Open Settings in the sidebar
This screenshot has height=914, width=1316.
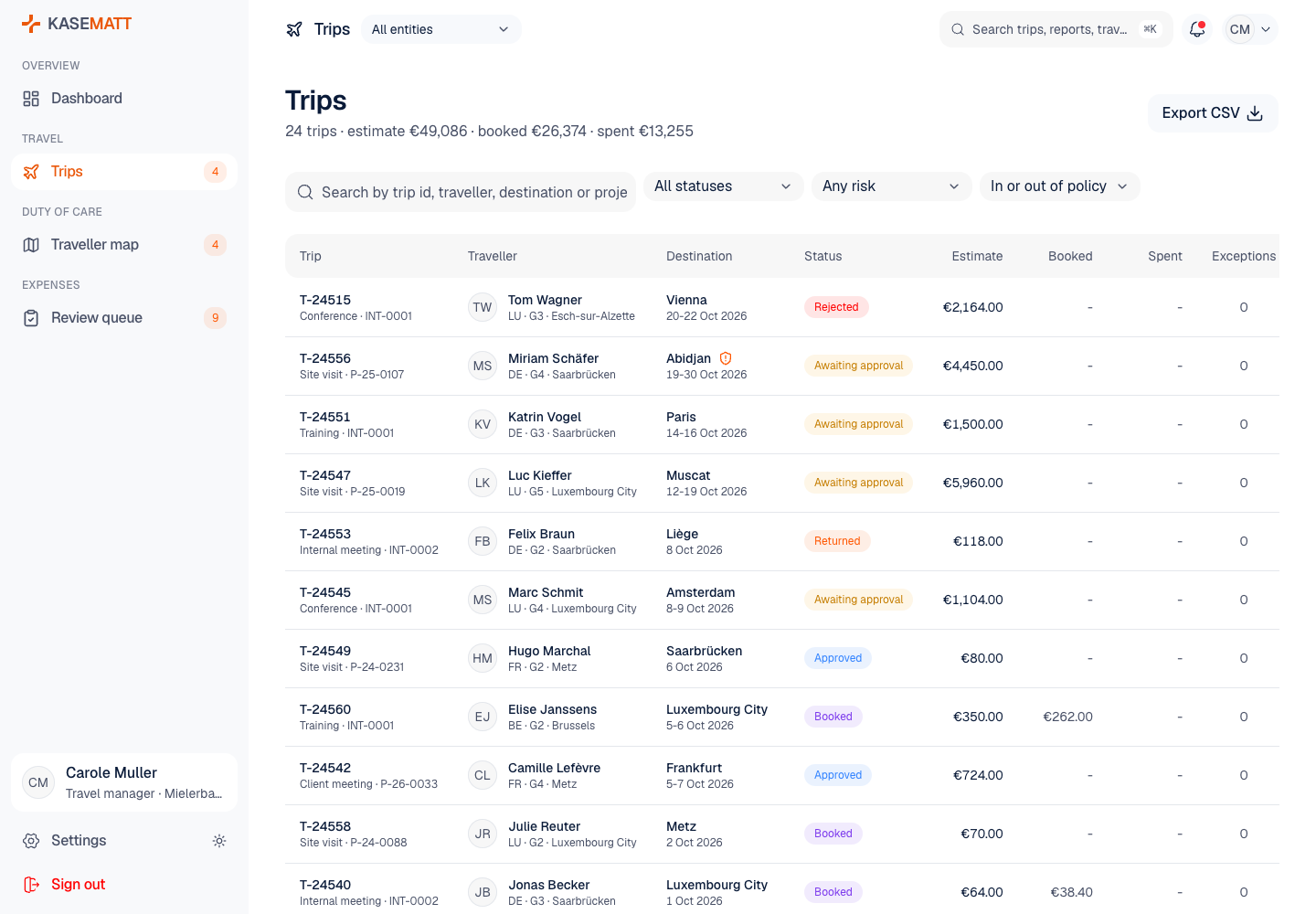[x=106, y=841]
